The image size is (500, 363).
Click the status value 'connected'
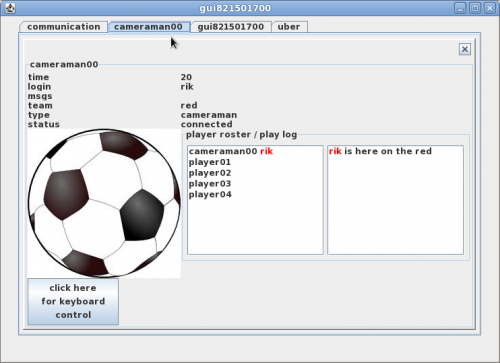pos(206,124)
